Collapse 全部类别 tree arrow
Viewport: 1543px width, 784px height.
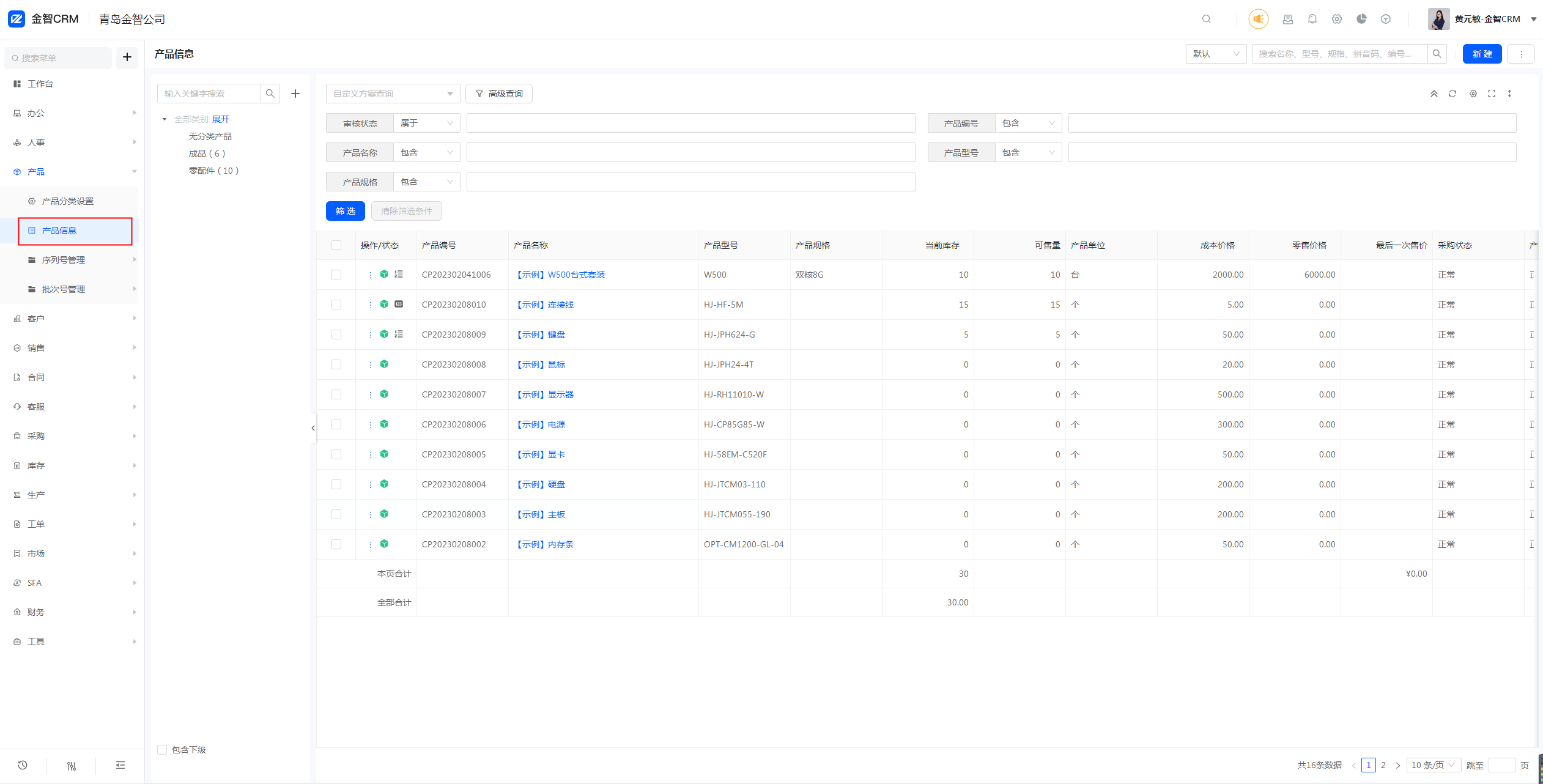[x=165, y=119]
